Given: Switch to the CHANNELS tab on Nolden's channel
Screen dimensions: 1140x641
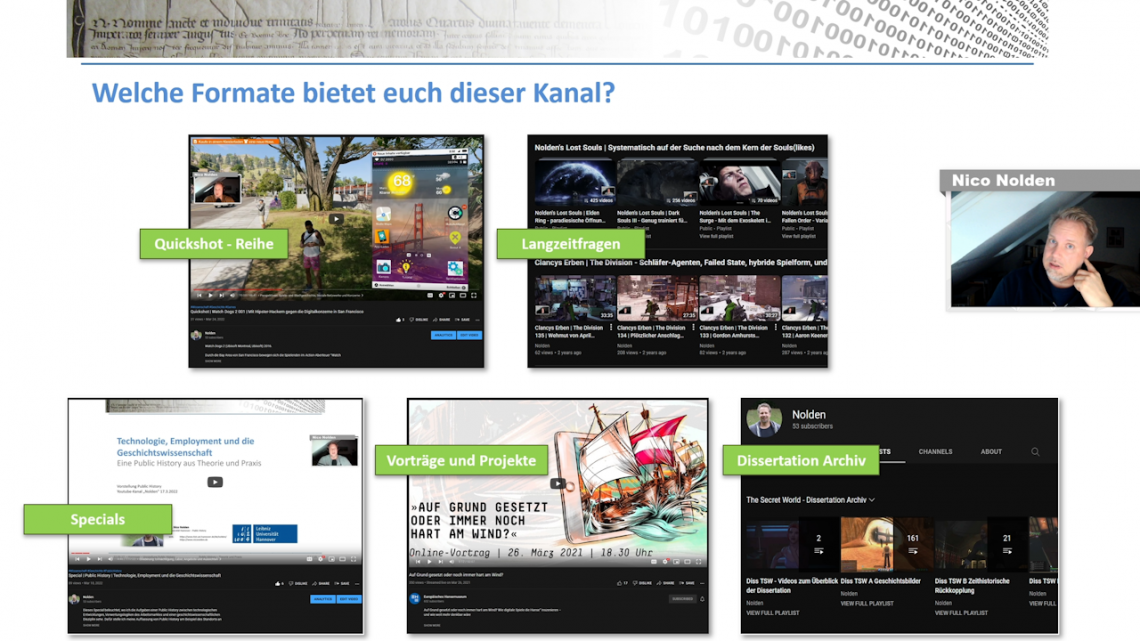Looking at the screenshot, I should (x=935, y=452).
